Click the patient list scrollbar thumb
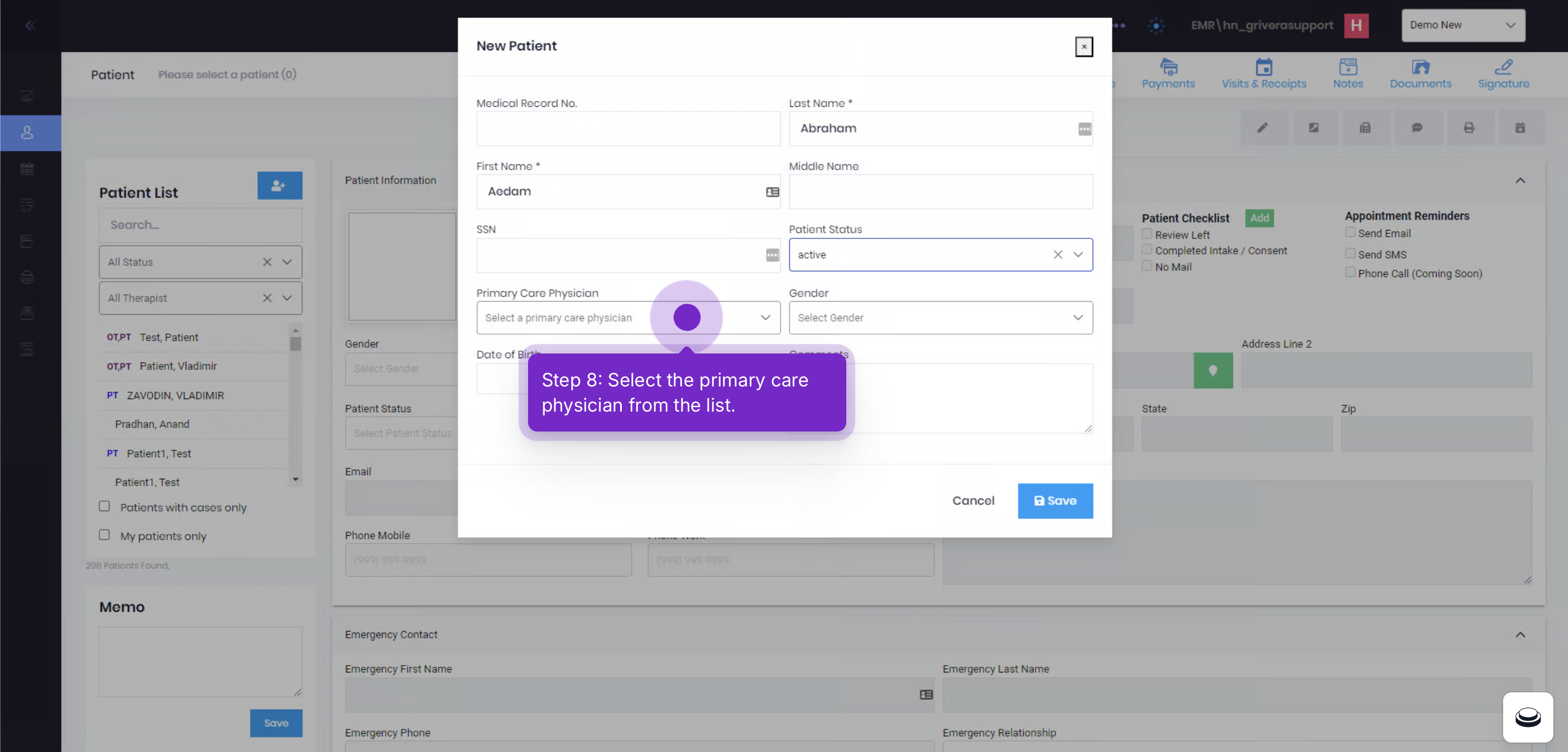The width and height of the screenshot is (1568, 752). click(x=295, y=344)
